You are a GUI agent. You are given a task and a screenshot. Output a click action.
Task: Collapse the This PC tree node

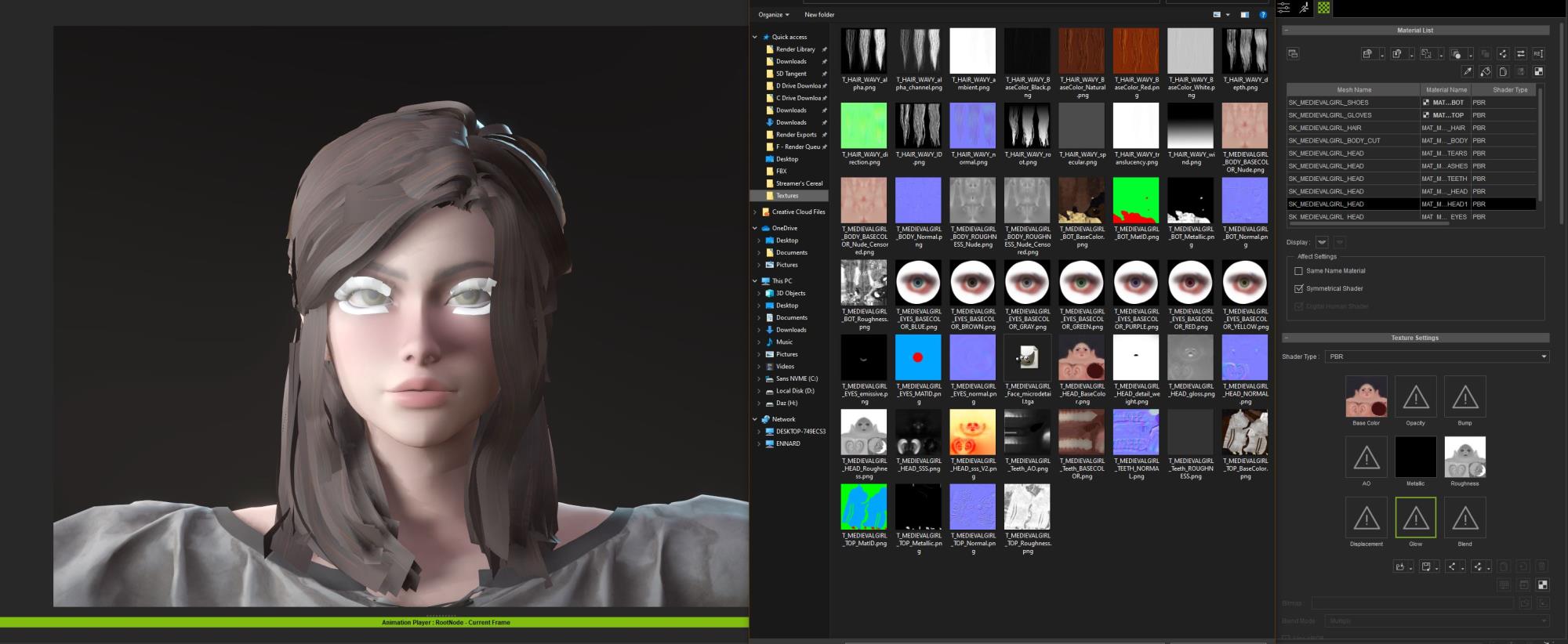(x=755, y=281)
